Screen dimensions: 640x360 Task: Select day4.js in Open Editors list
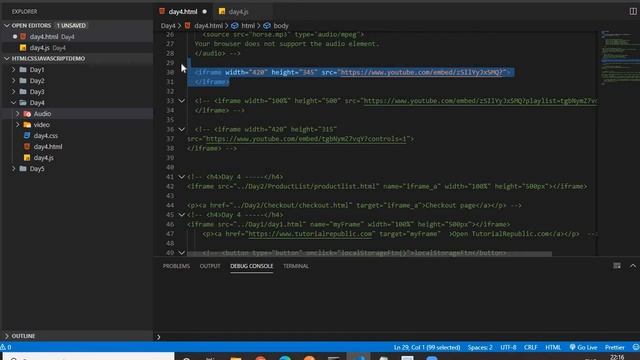point(47,48)
